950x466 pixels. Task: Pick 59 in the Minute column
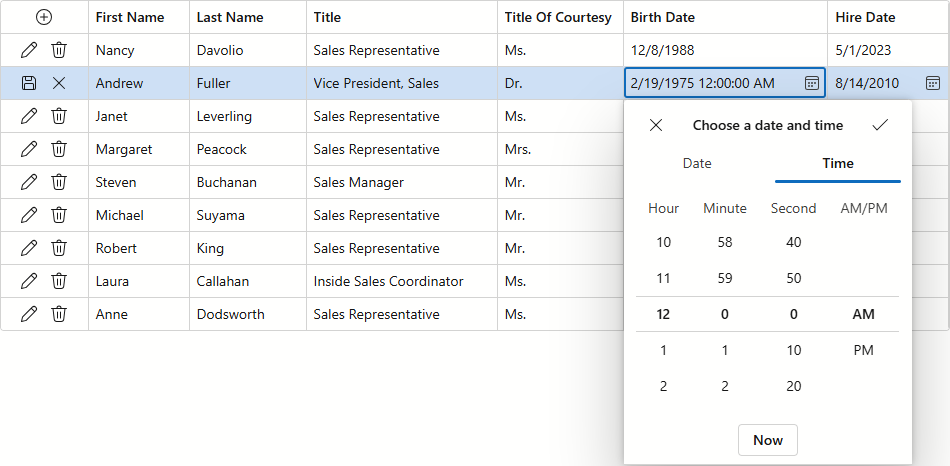[x=725, y=278]
